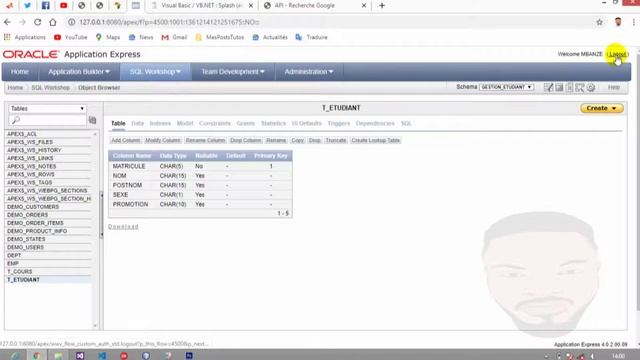This screenshot has height=360, width=640.
Task: Go to the Home tab in APEX navigation
Action: point(20,72)
